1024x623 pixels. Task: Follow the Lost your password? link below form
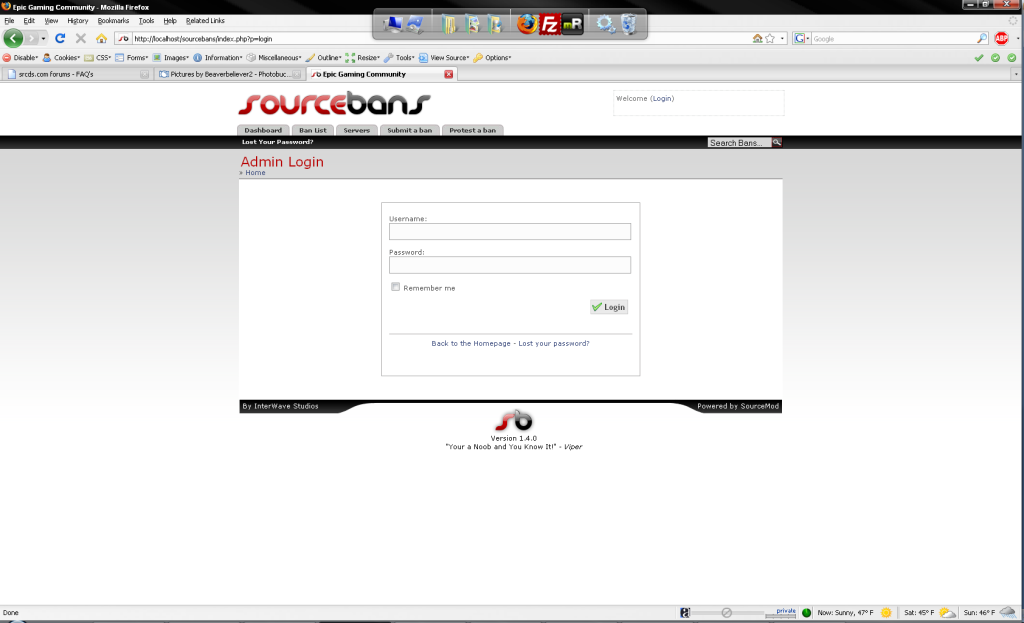pyautogui.click(x=554, y=343)
